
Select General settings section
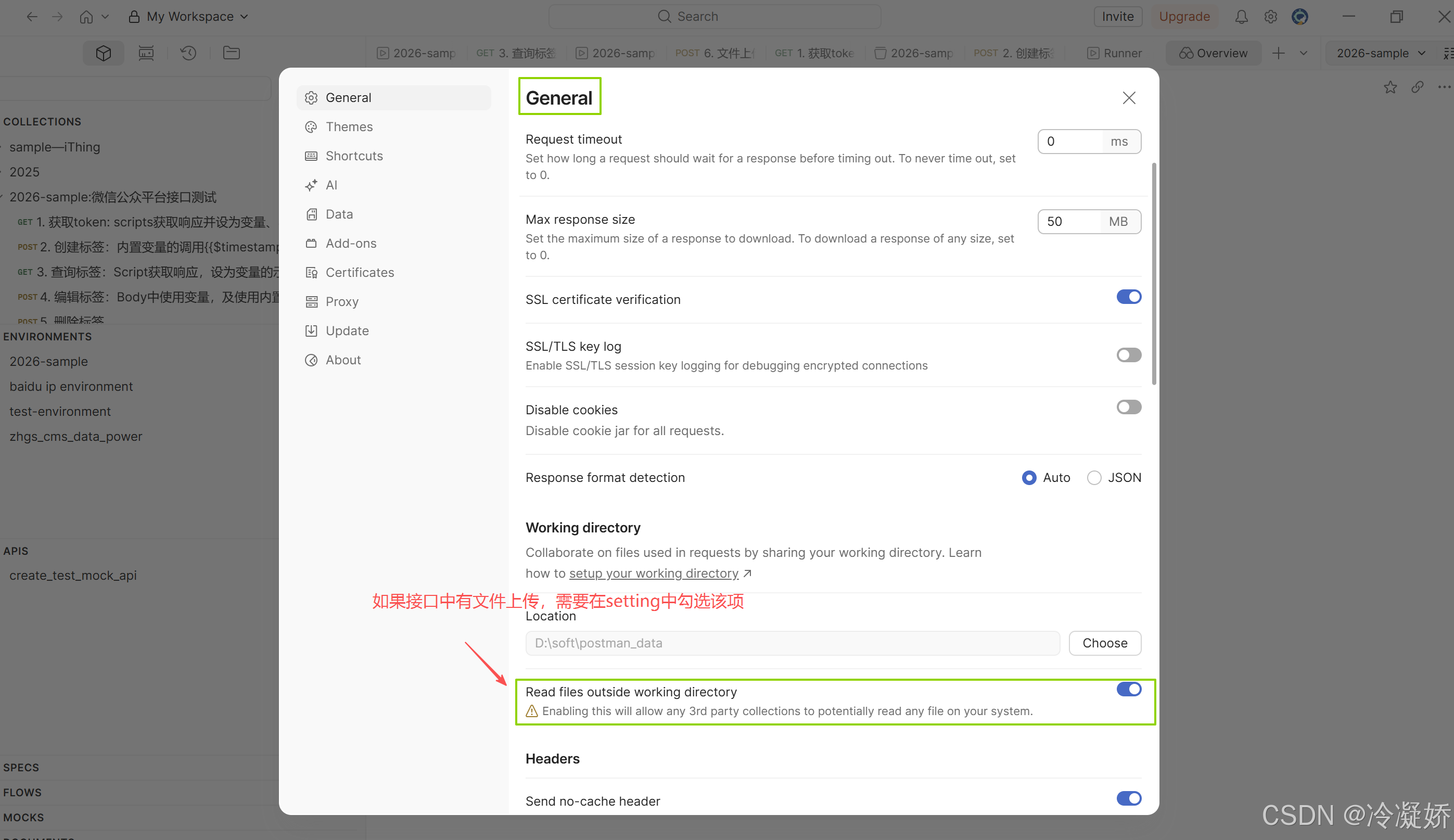click(394, 98)
